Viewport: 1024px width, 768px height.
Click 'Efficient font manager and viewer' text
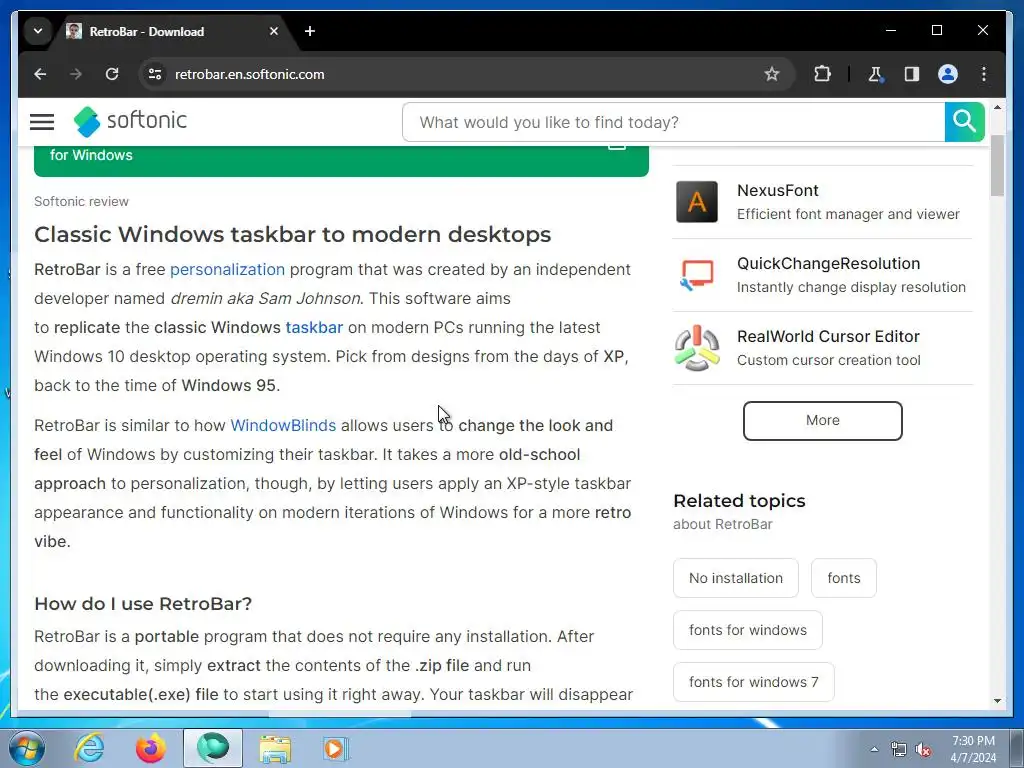848,214
